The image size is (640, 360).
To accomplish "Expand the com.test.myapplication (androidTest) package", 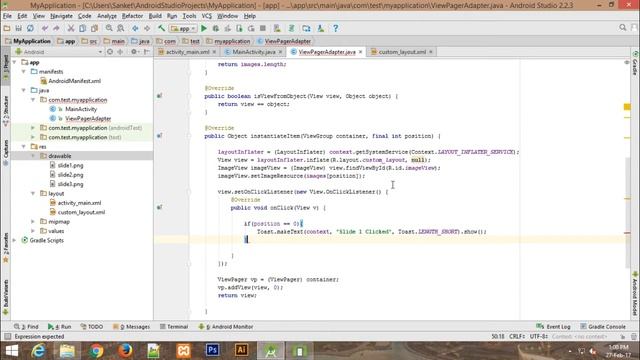I will (x=33, y=128).
